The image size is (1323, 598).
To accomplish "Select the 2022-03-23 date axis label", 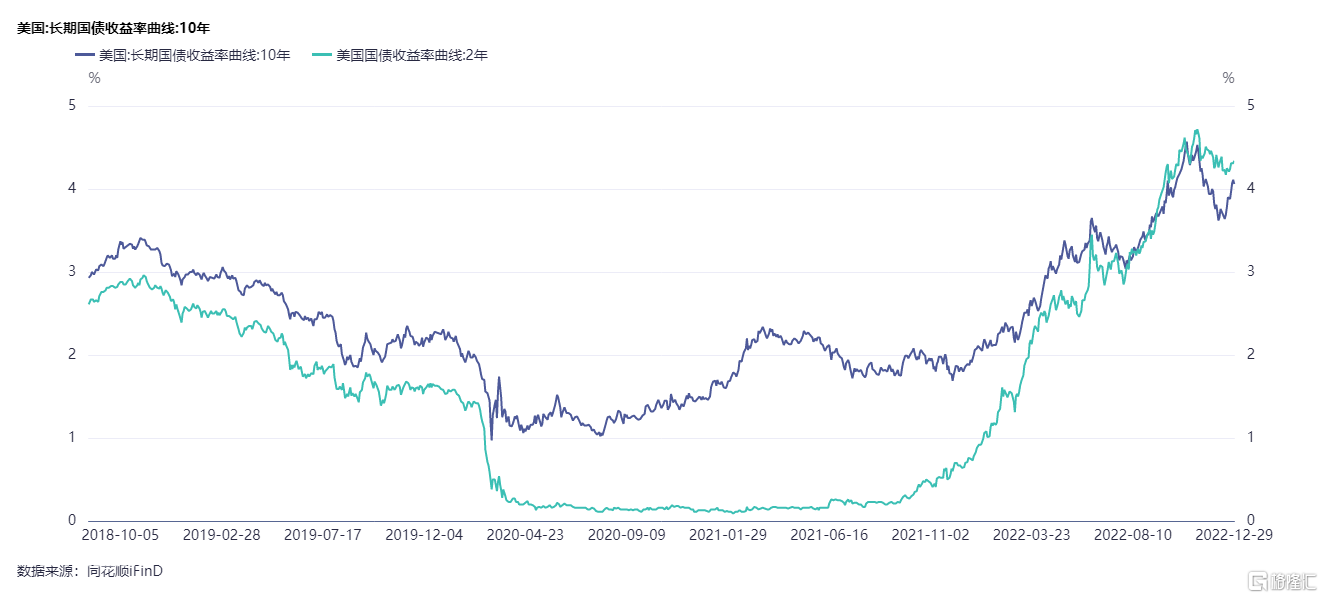I will click(1030, 535).
